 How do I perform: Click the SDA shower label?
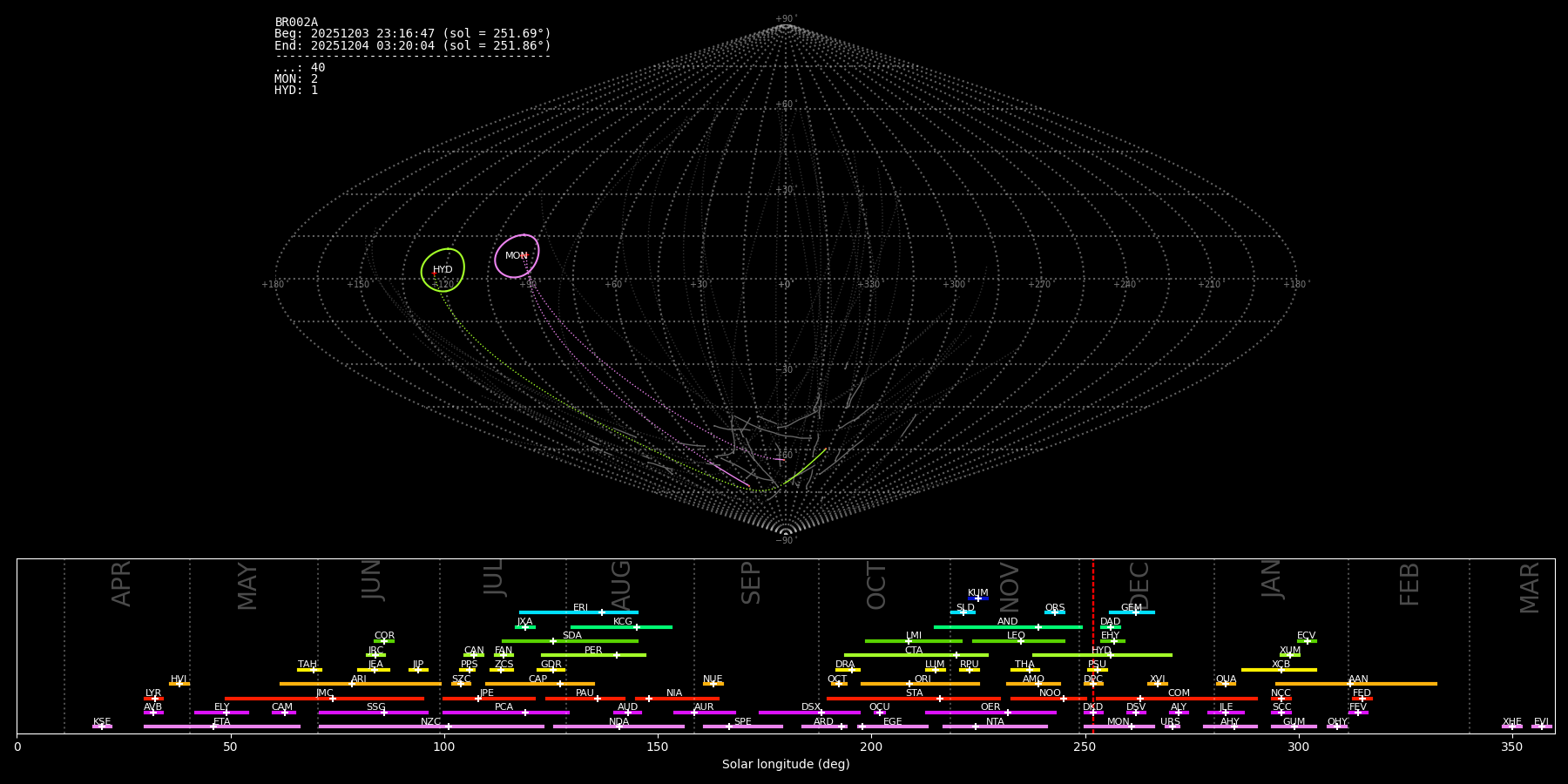coord(572,636)
